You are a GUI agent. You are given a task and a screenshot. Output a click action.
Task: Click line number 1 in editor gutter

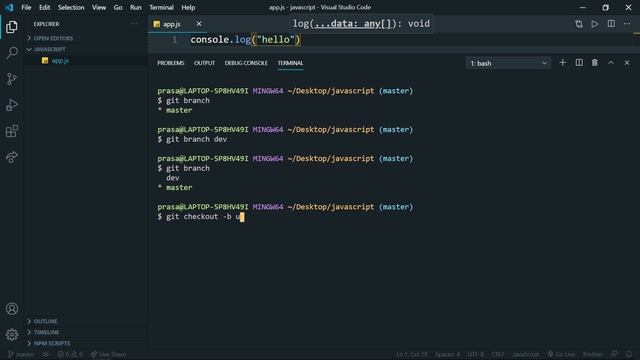click(175, 40)
